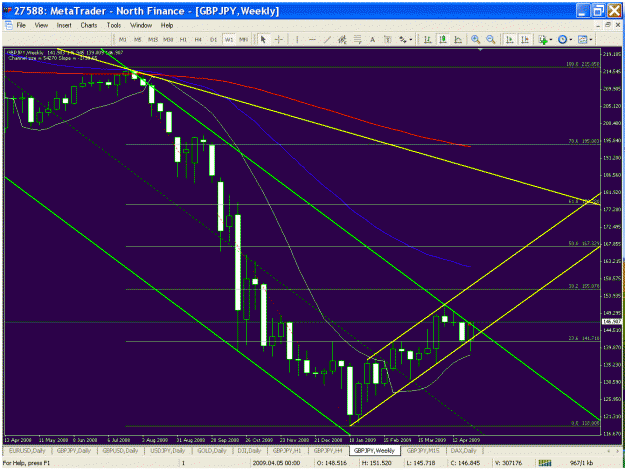625x470 pixels.
Task: Switch to the GBPUSD,Daily chart tab
Action: click(x=120, y=450)
